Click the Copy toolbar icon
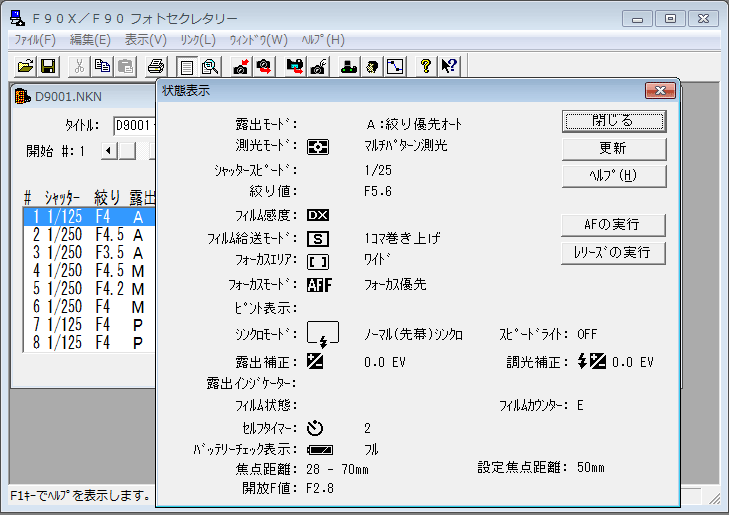The height and width of the screenshot is (515, 729). pos(102,66)
